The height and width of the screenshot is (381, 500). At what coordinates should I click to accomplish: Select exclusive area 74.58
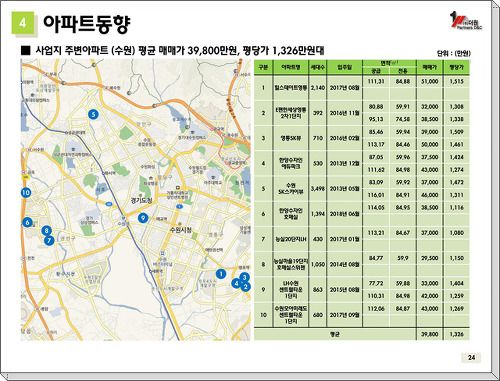pos(403,119)
